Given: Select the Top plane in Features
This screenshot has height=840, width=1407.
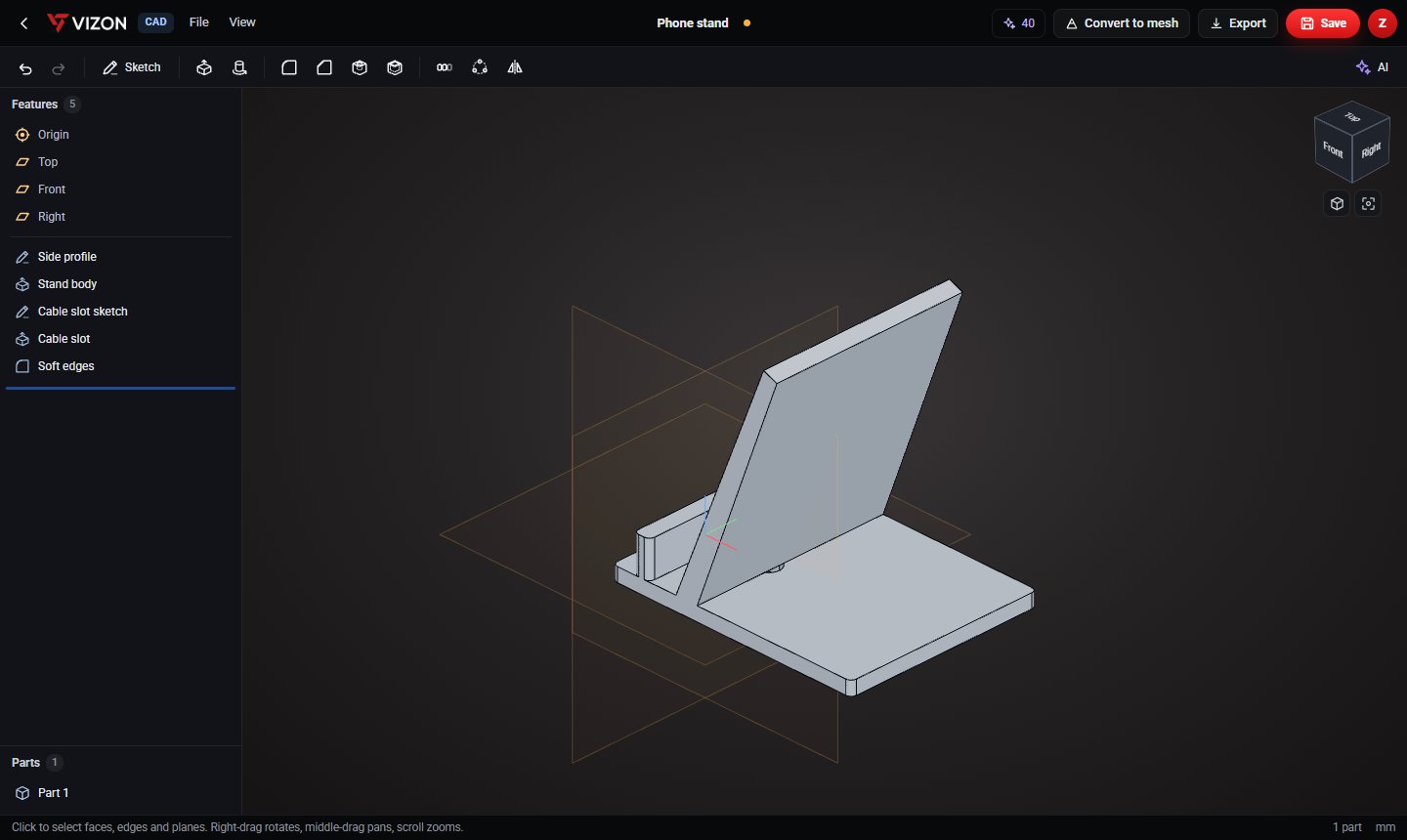Looking at the screenshot, I should (121, 162).
